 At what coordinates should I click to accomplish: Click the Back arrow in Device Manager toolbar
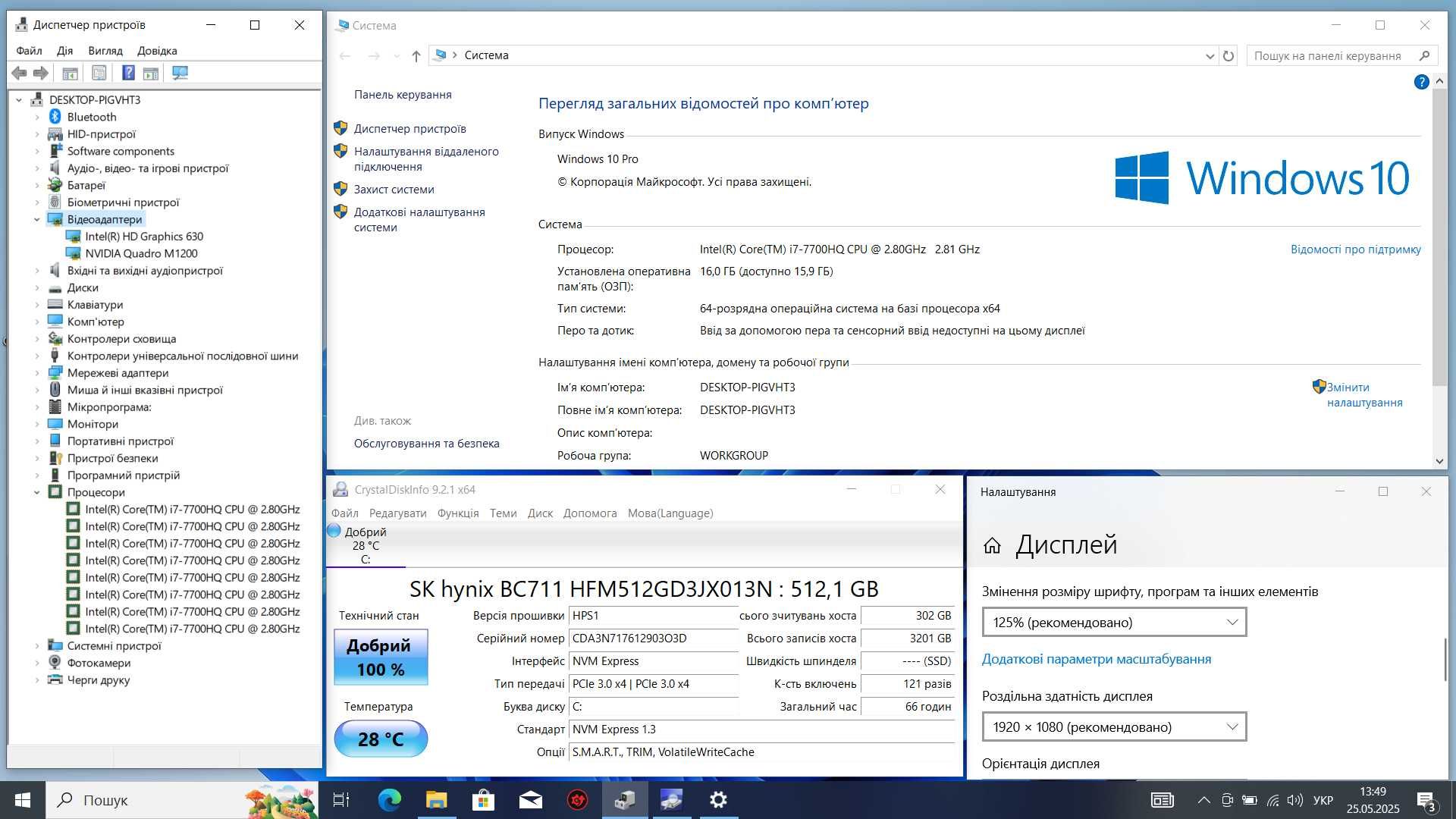pyautogui.click(x=19, y=73)
